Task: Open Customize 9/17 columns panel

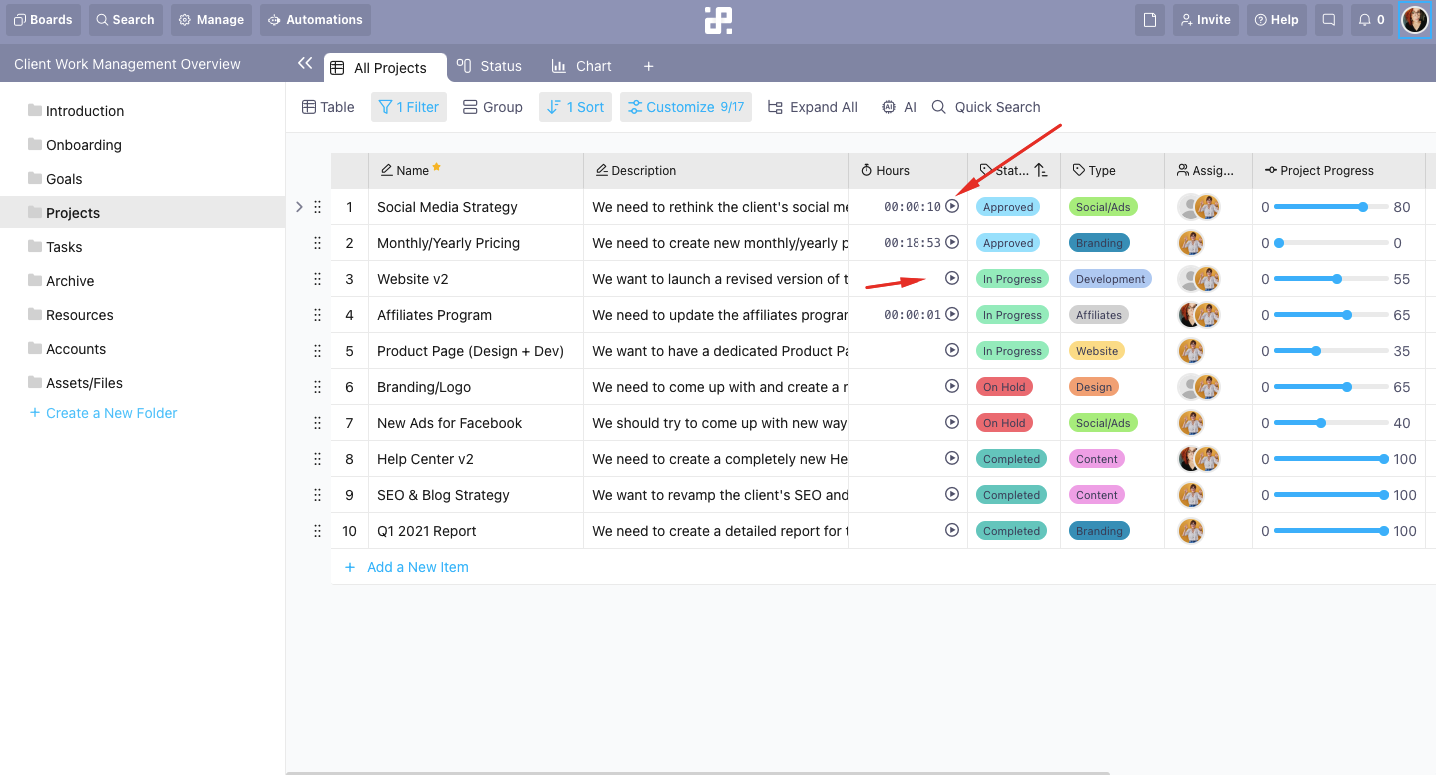Action: [x=686, y=107]
